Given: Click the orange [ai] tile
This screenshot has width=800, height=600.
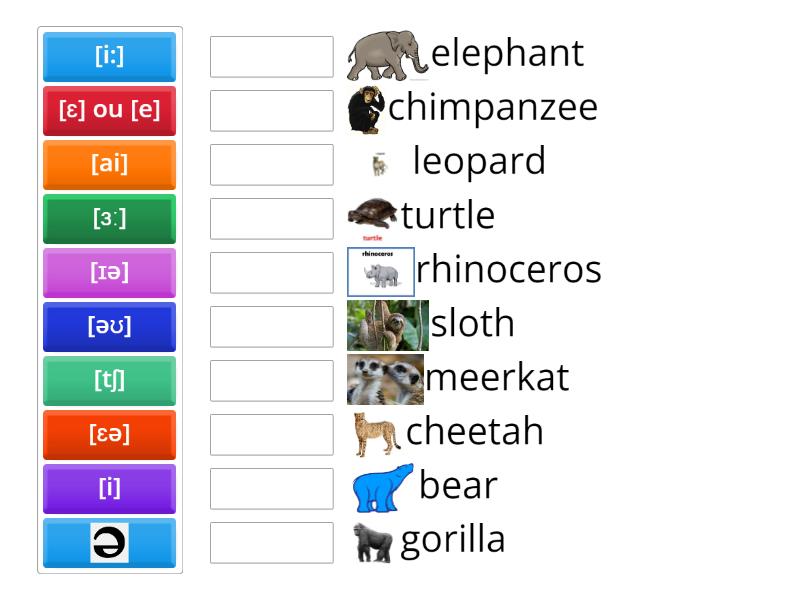Looking at the screenshot, I should coord(109,165).
